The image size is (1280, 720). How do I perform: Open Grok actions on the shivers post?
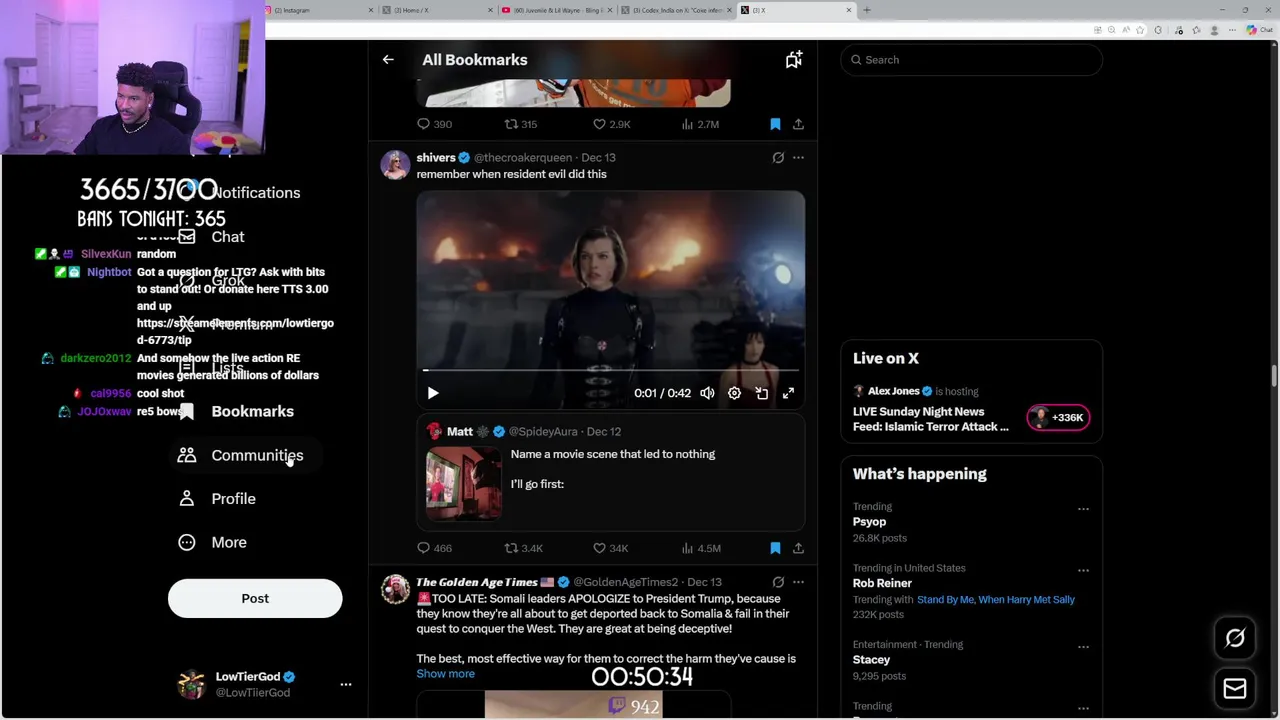pos(778,158)
